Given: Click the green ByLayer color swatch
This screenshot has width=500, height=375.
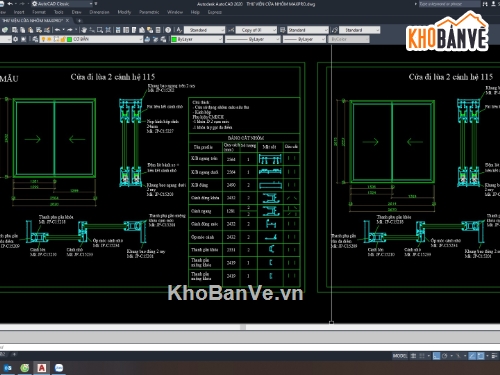Looking at the screenshot, I should [x=174, y=39].
